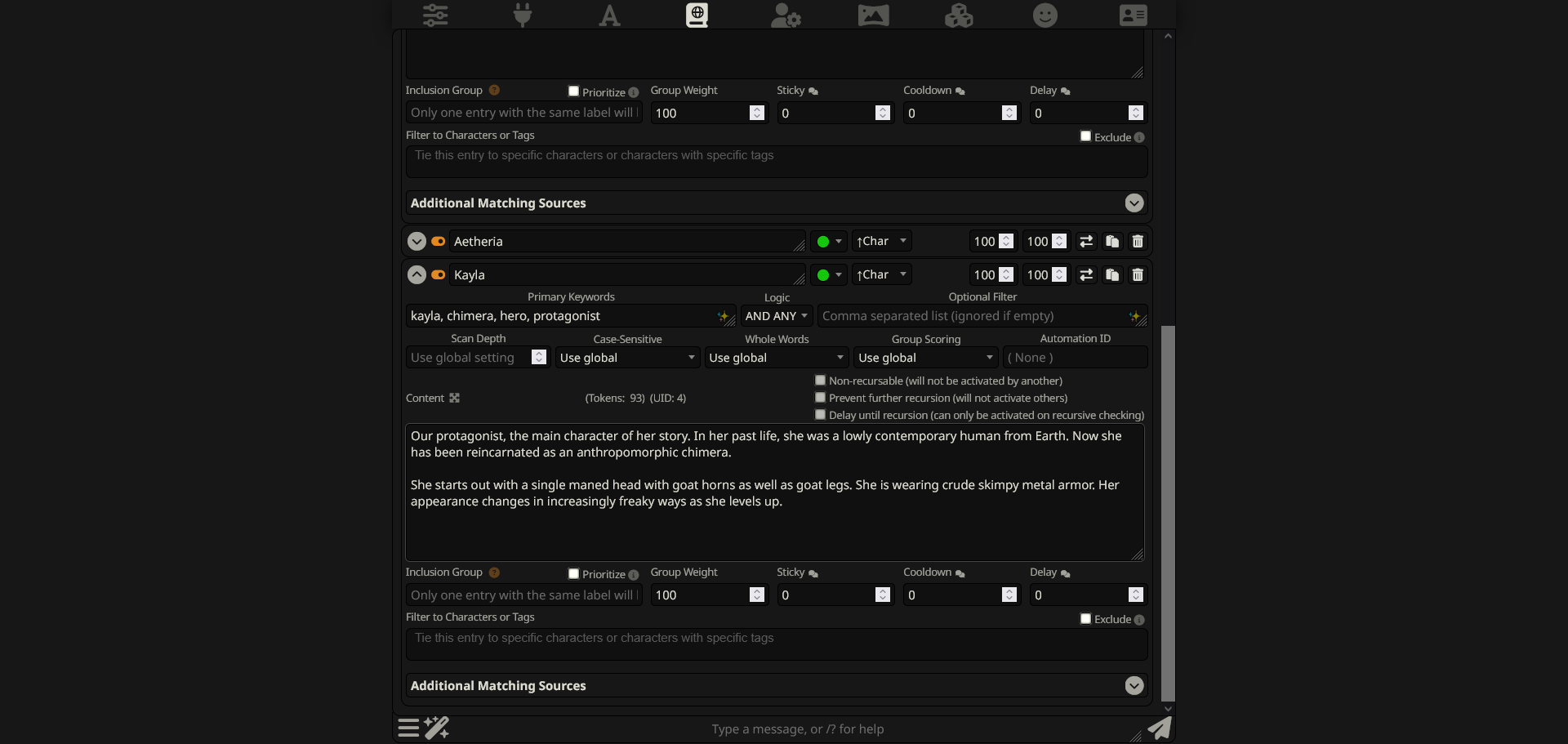Toggle Kayla entry enabled switch

(439, 274)
